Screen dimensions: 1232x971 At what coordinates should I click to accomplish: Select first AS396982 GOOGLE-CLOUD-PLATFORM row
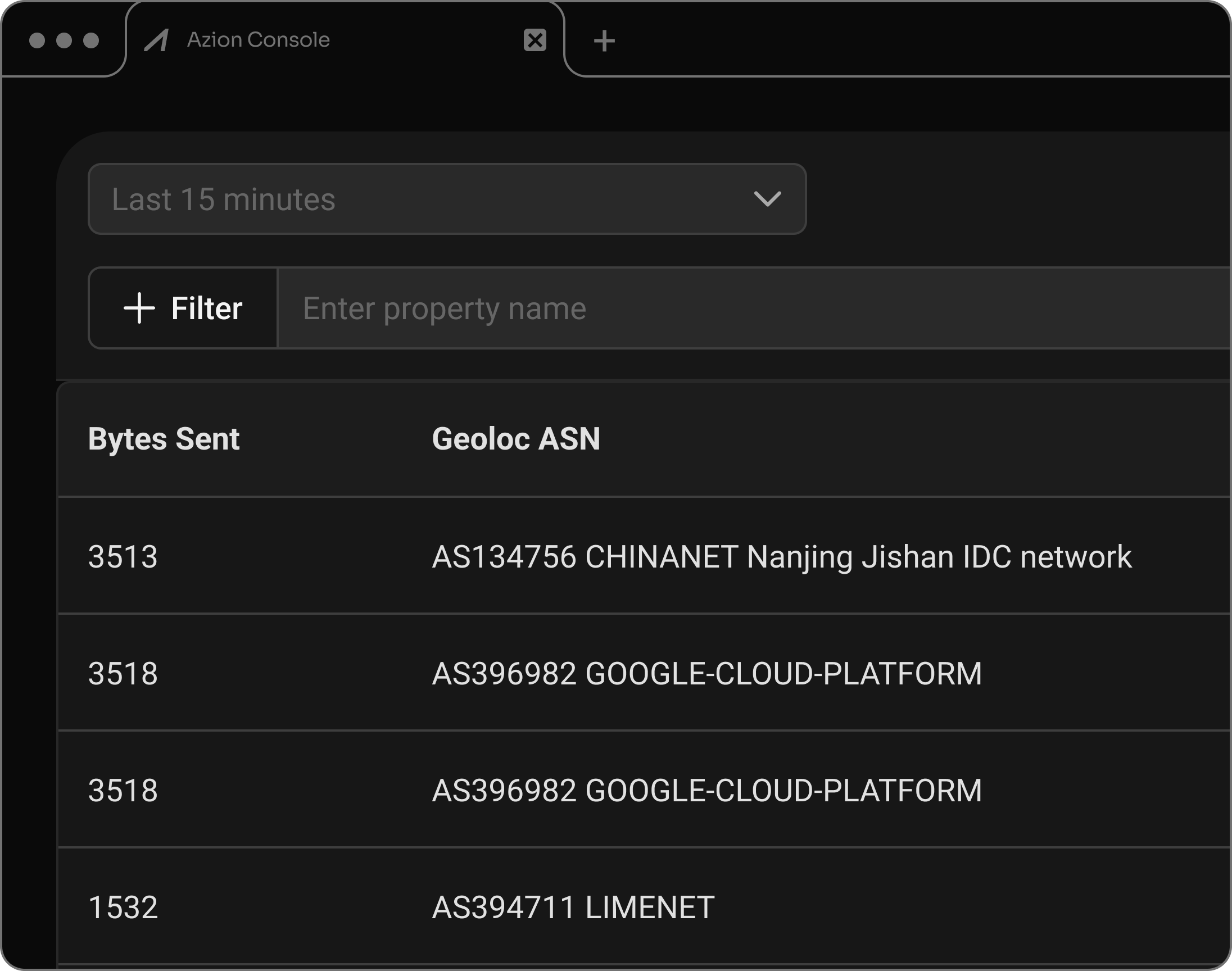[x=706, y=674]
